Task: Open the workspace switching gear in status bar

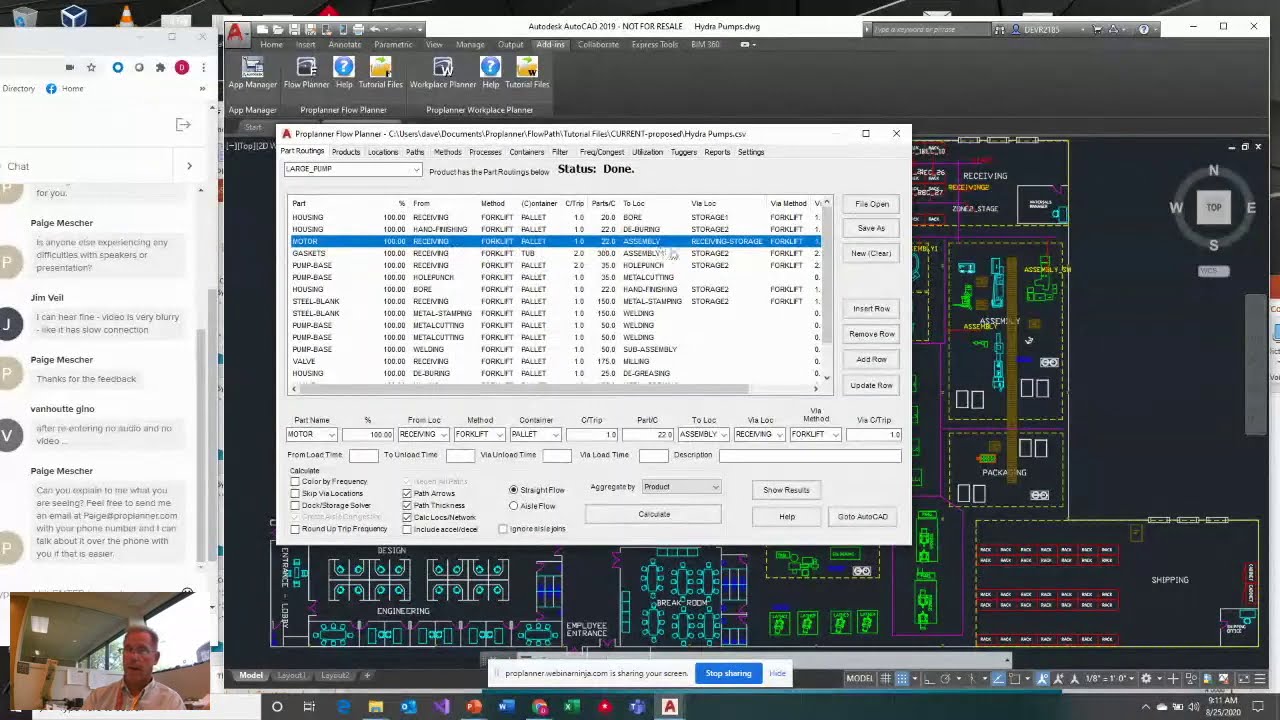Action: pyautogui.click(x=1146, y=678)
